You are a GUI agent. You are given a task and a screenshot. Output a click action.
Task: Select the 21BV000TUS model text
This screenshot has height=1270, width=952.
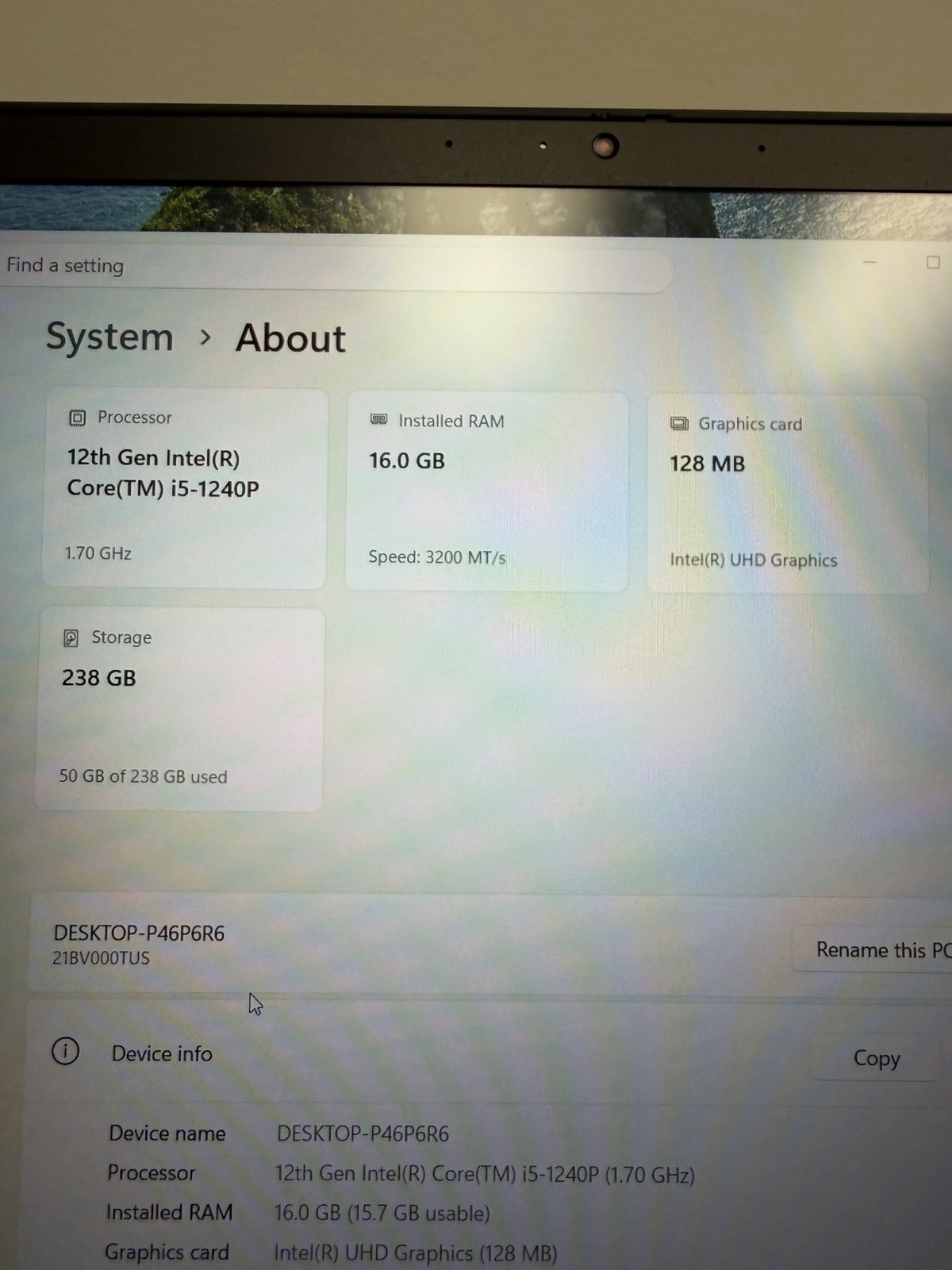coord(101,958)
